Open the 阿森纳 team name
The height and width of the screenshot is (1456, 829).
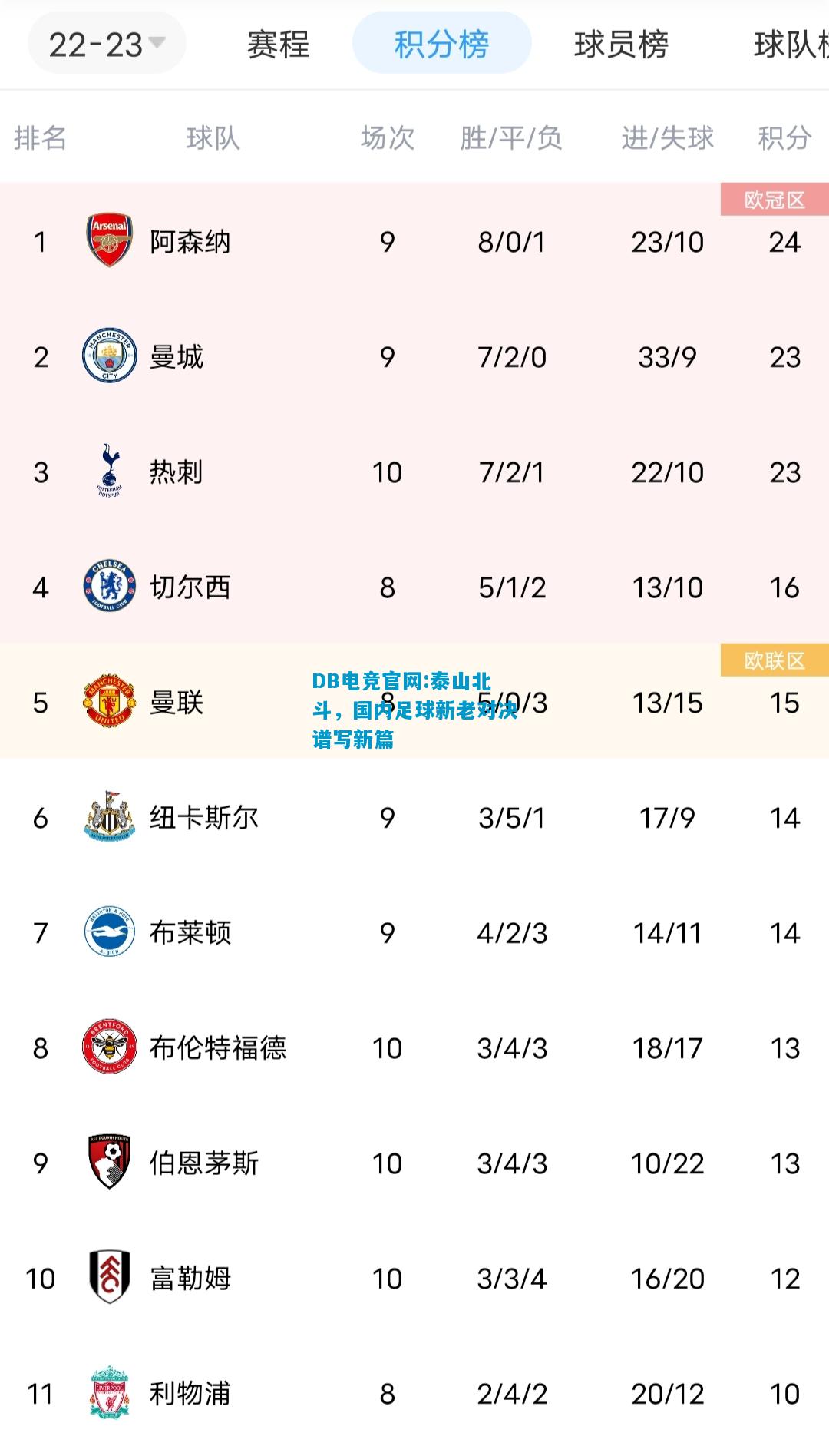190,242
